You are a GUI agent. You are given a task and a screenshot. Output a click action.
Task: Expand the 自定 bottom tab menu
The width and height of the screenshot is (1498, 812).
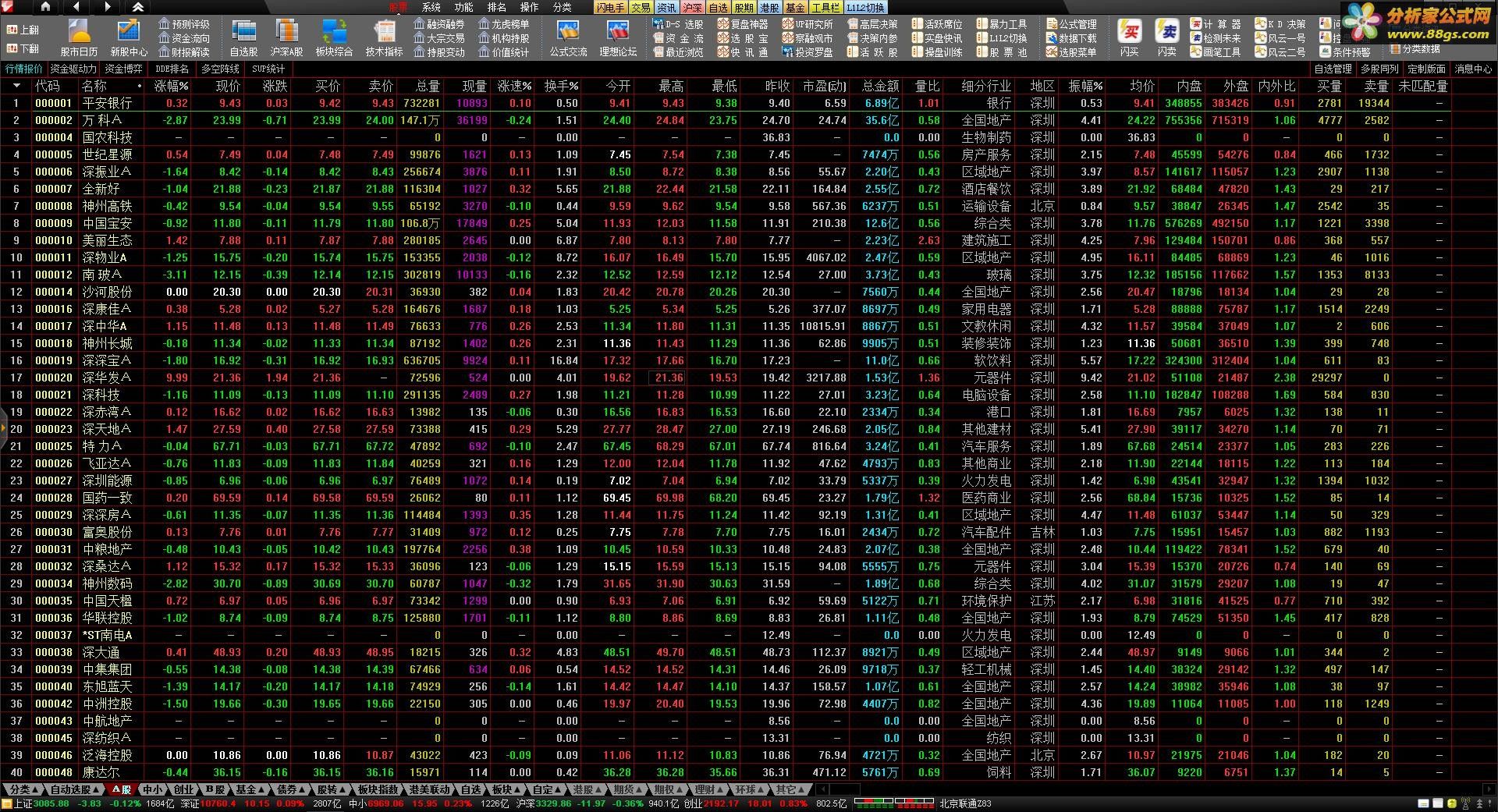[547, 789]
